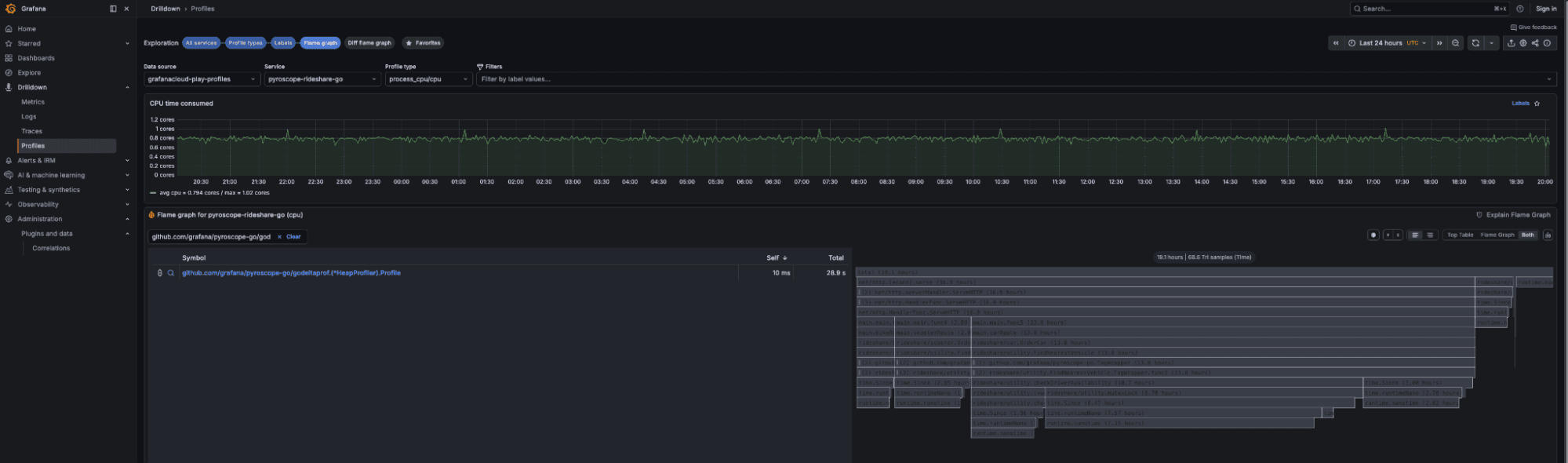This screenshot has height=463, width=1568.
Task: Click Explain Flame Graph button
Action: (1513, 215)
